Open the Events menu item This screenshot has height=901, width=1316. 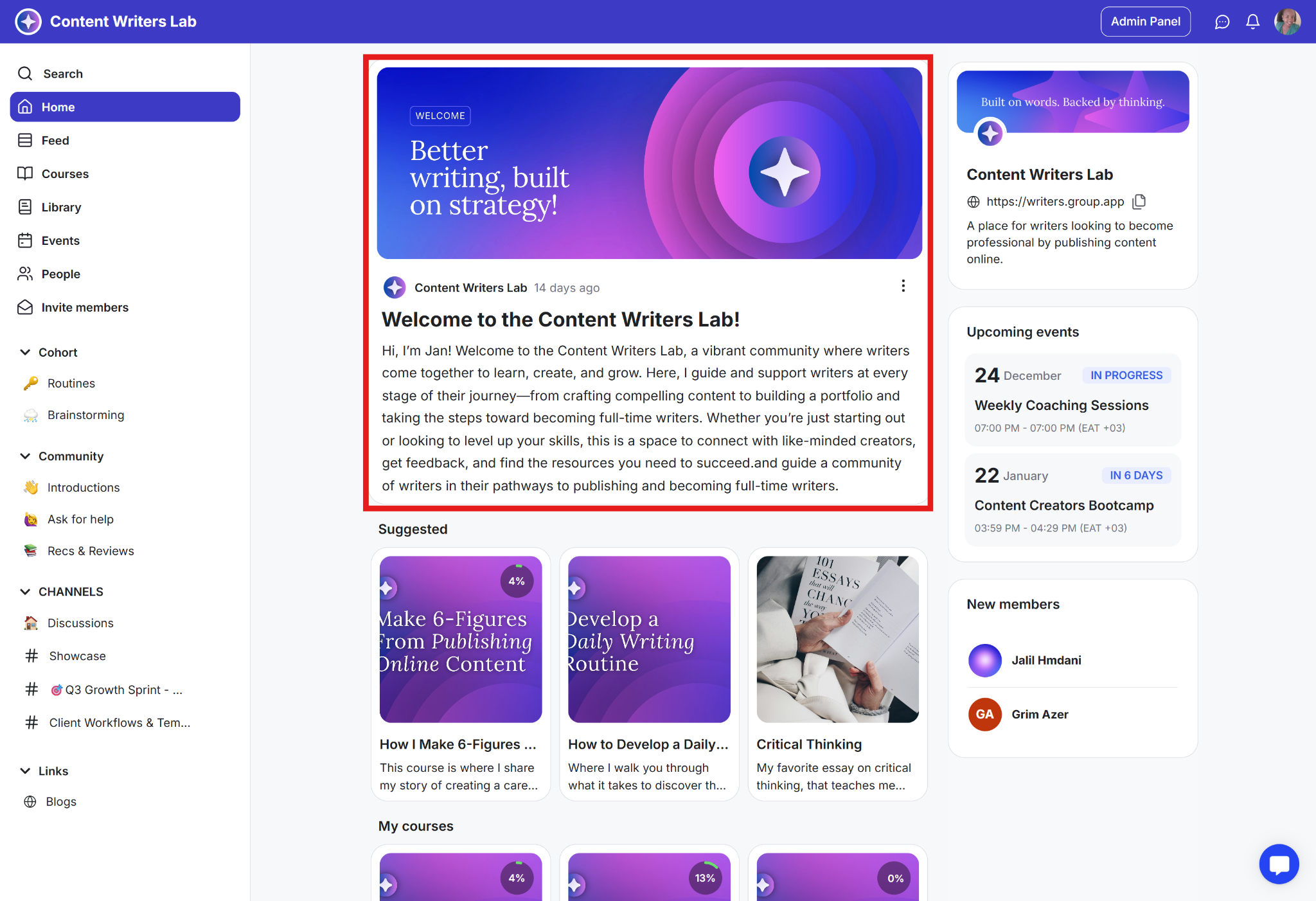[60, 241]
